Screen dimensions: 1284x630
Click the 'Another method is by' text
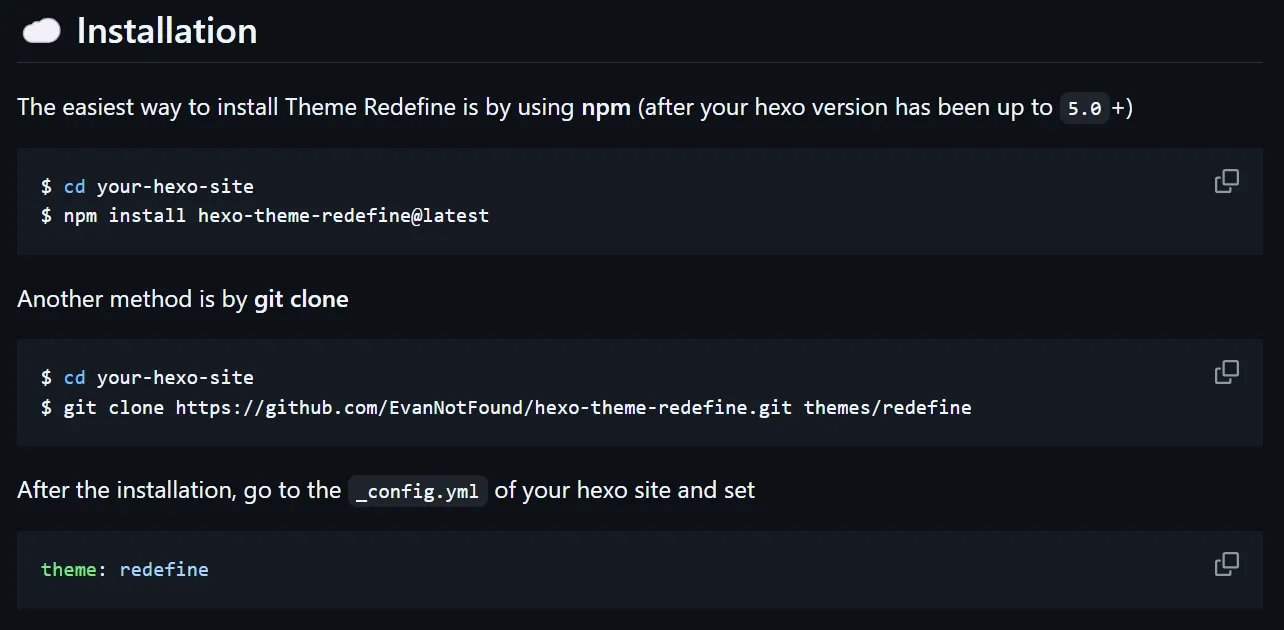point(132,299)
